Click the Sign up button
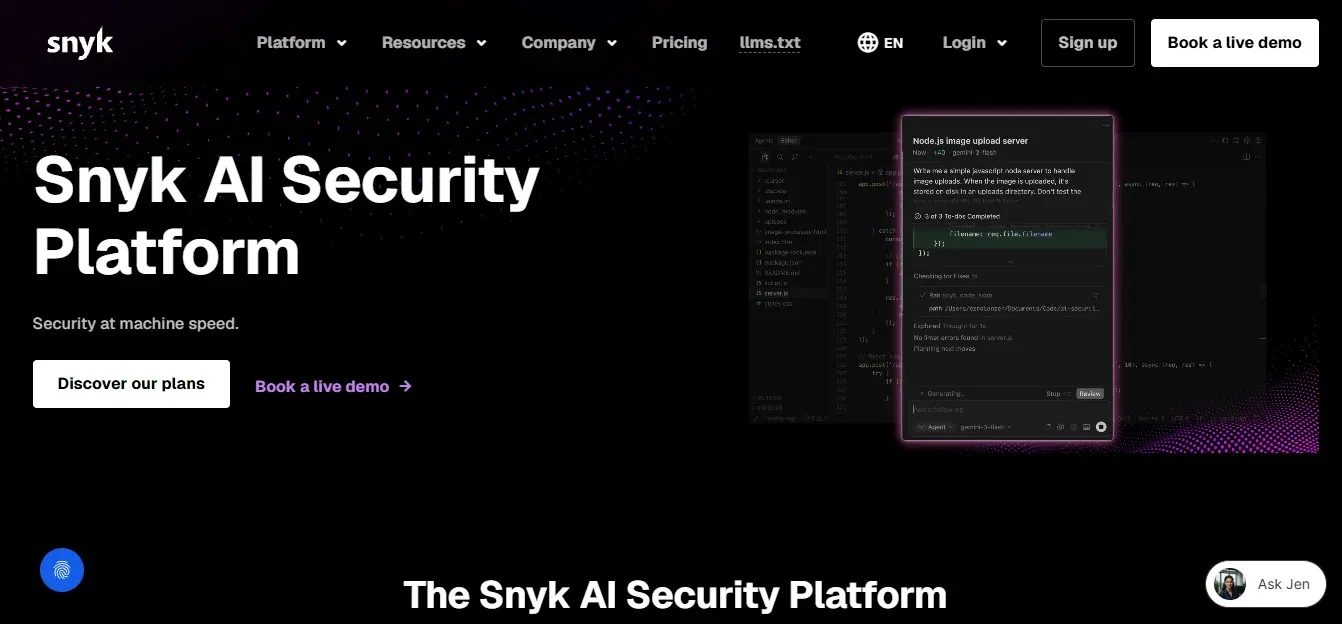 point(1088,43)
